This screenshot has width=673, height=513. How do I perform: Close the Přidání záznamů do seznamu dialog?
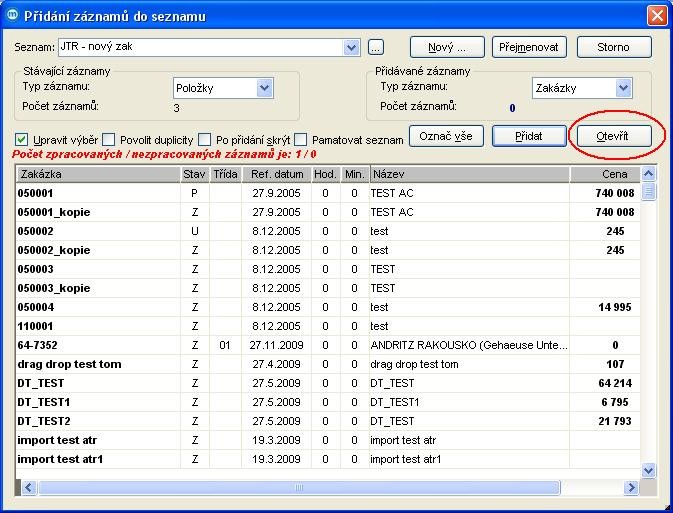coord(657,16)
